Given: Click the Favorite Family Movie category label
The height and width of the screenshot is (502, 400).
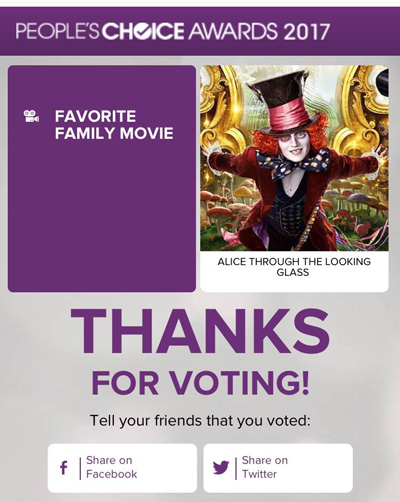Looking at the screenshot, I should pyautogui.click(x=114, y=125).
